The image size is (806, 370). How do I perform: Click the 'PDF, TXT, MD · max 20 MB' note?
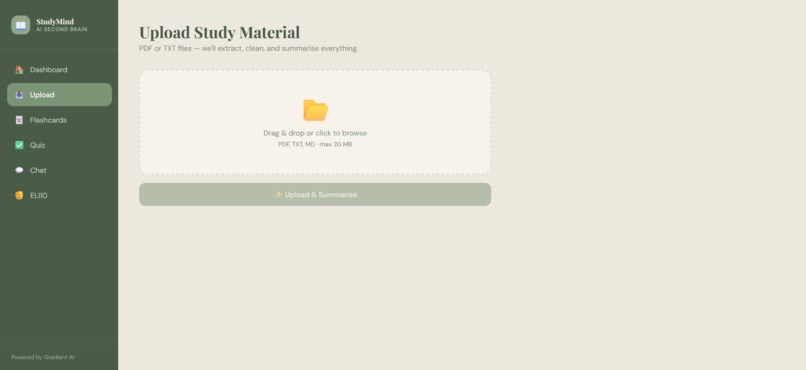pyautogui.click(x=315, y=144)
